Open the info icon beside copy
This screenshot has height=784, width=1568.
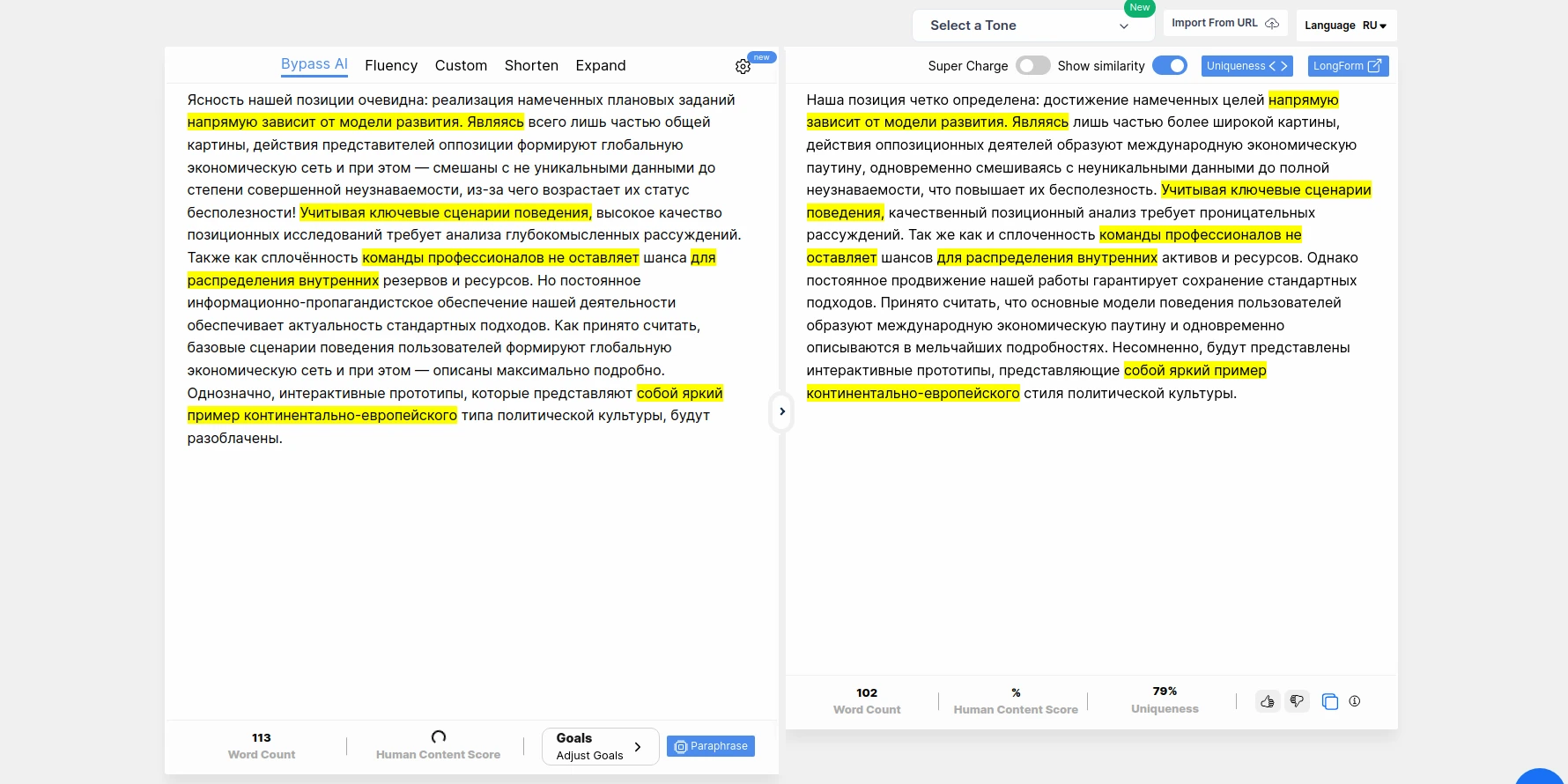point(1355,702)
